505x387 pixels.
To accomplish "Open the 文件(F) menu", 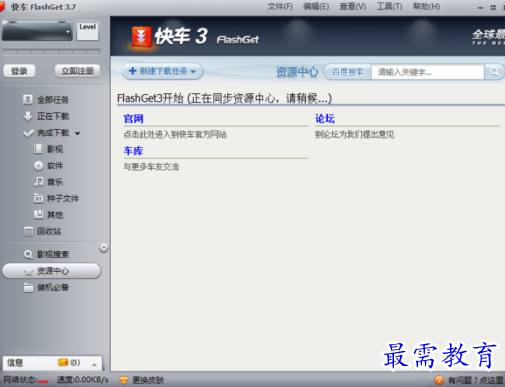I will pos(280,6).
